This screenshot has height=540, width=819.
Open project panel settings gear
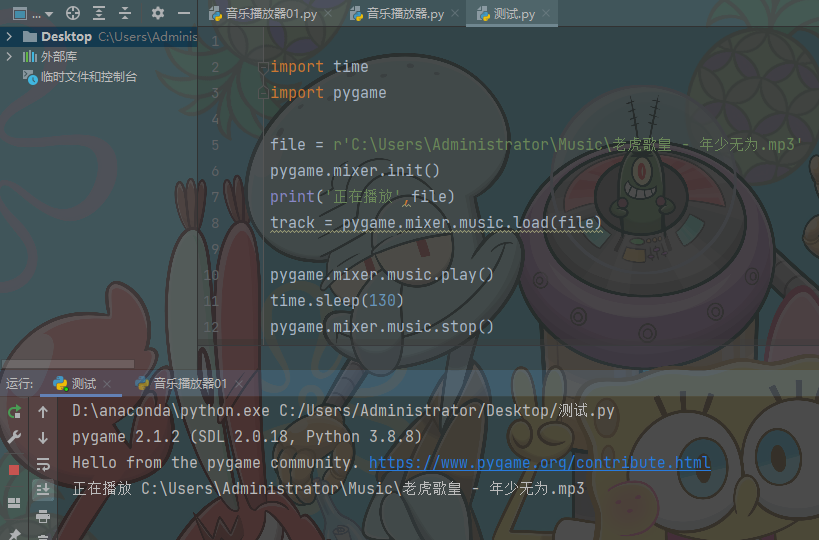158,13
